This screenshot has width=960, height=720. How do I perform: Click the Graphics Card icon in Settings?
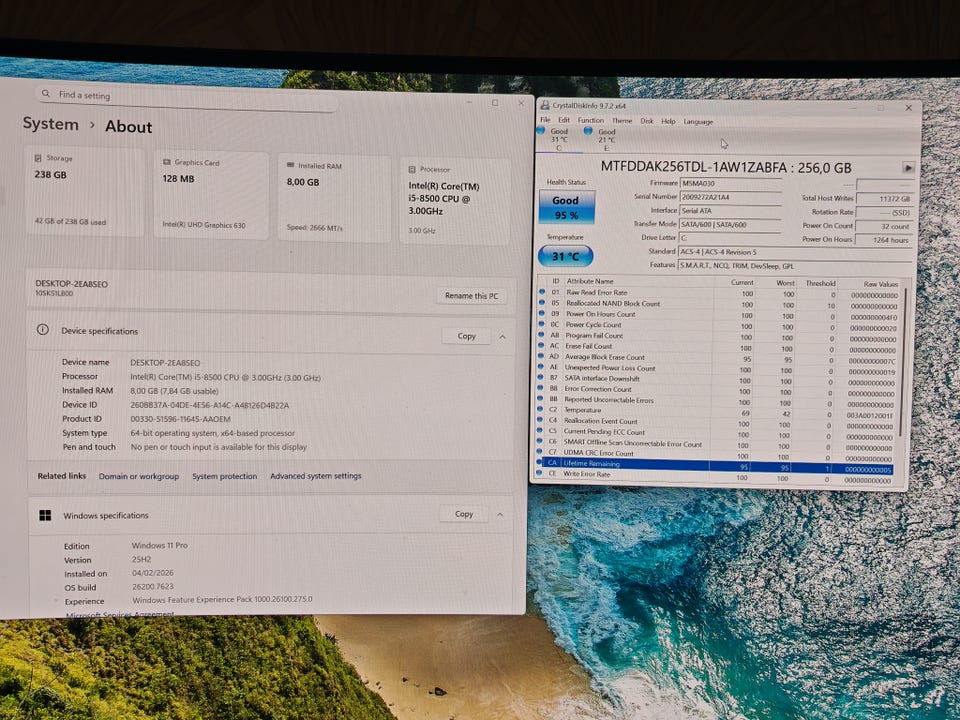pos(167,162)
